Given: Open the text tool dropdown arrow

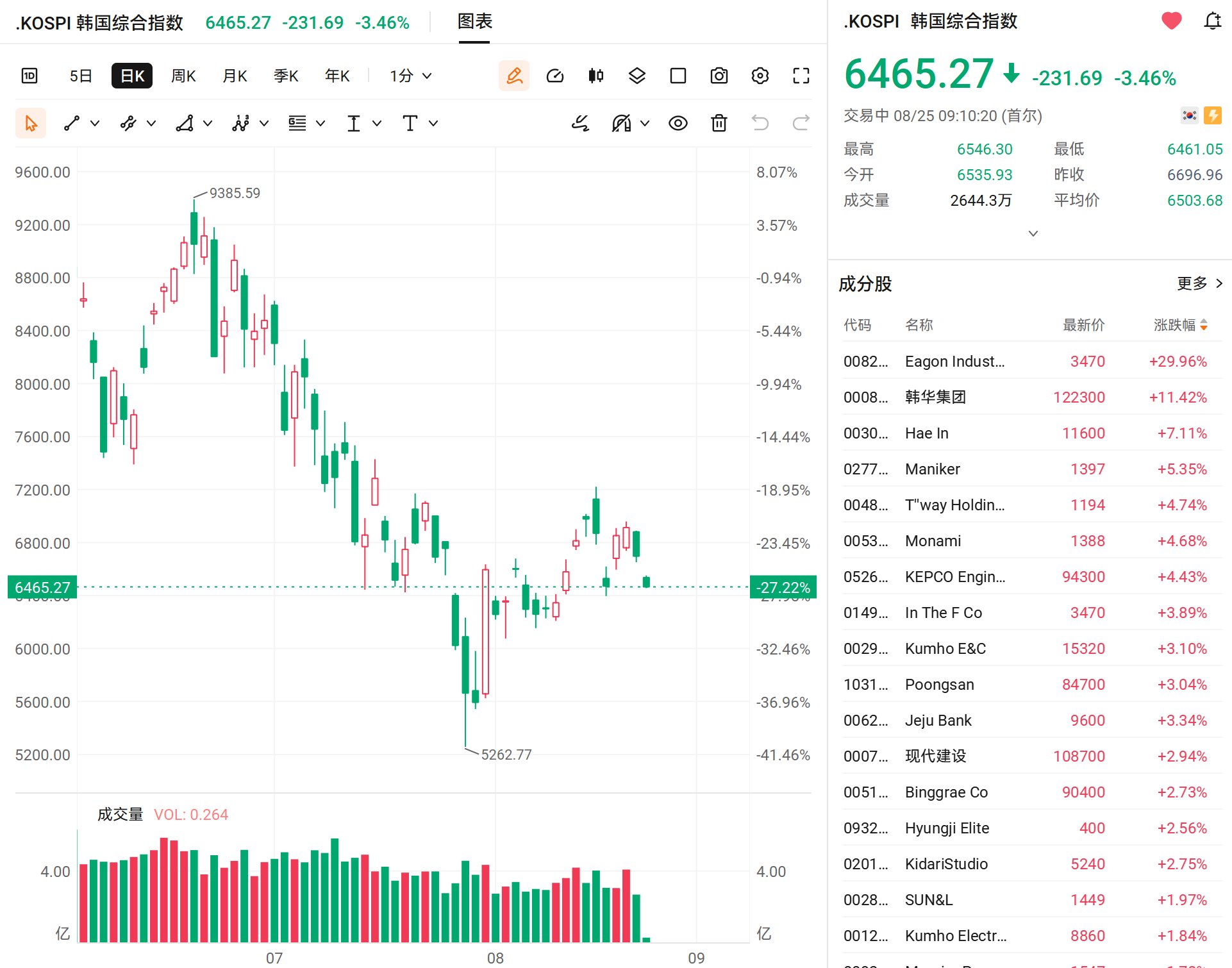Looking at the screenshot, I should click(433, 123).
